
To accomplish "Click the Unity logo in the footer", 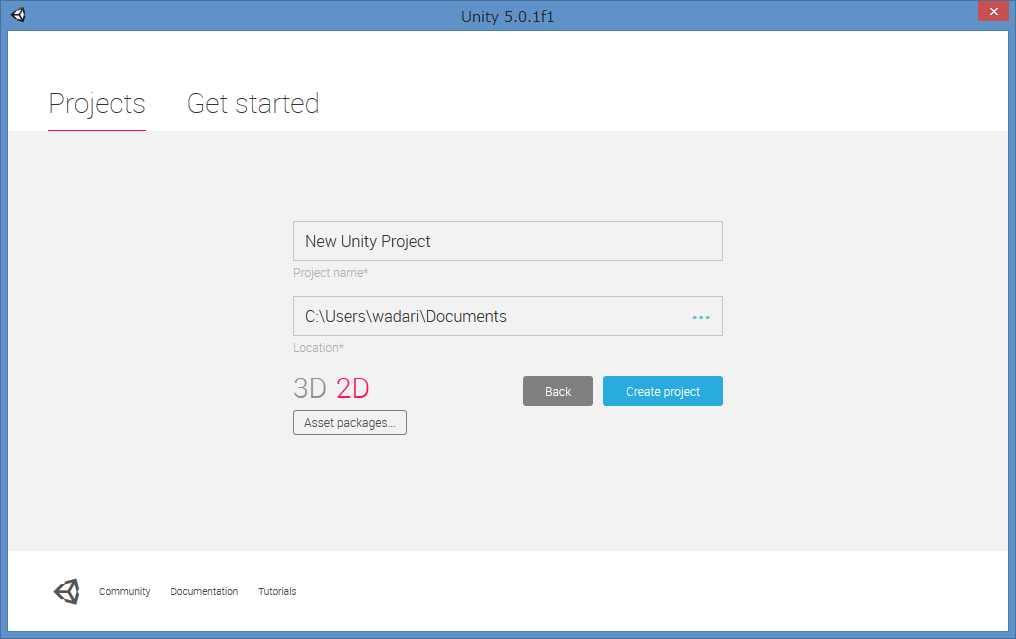I will coord(66,591).
